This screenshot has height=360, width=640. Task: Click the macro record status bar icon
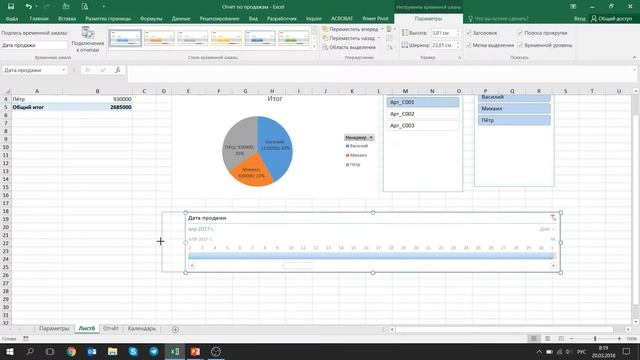pyautogui.click(x=26, y=338)
